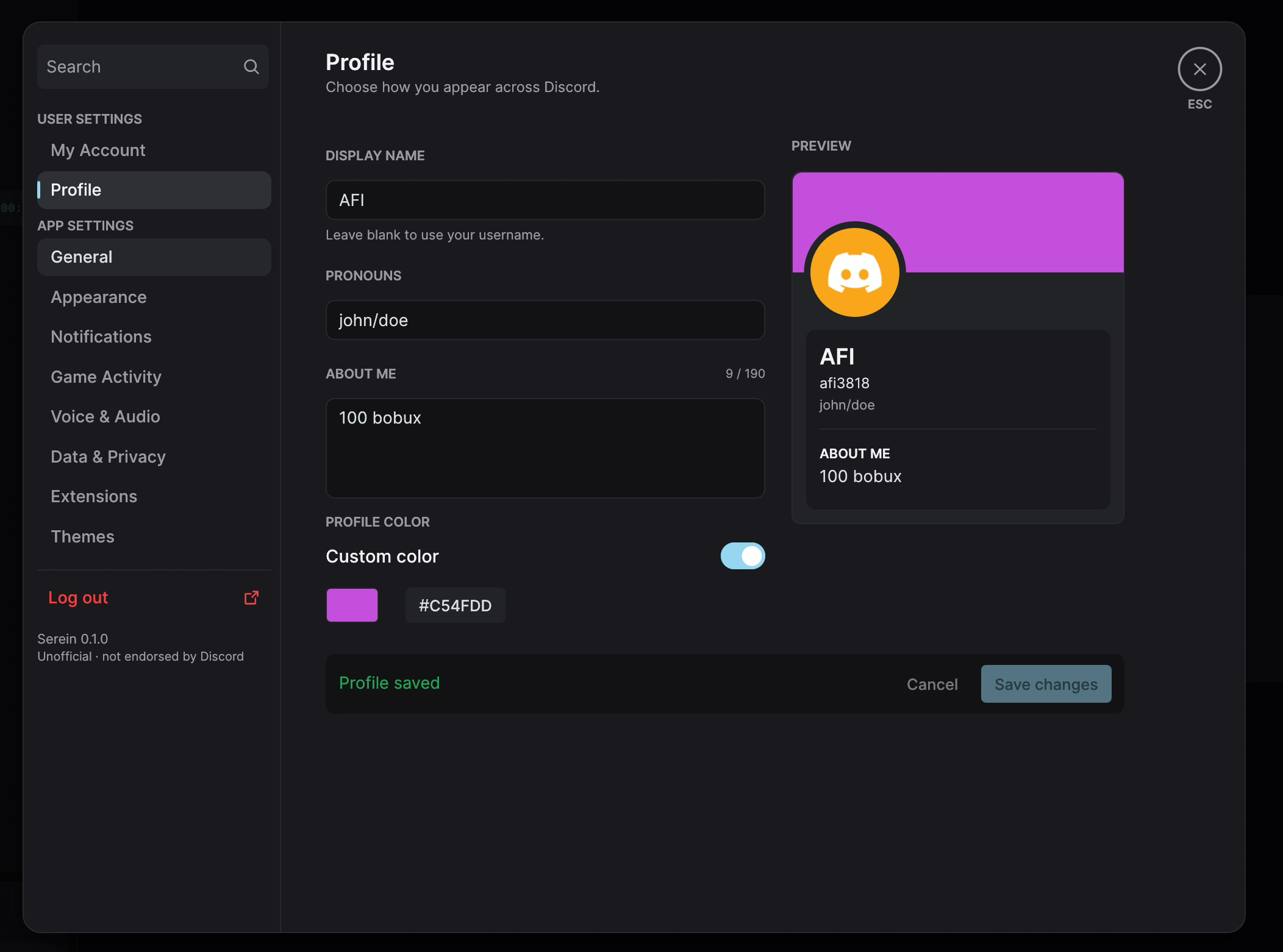Click the Log out external-link icon
The width and height of the screenshot is (1283, 952).
(x=251, y=598)
